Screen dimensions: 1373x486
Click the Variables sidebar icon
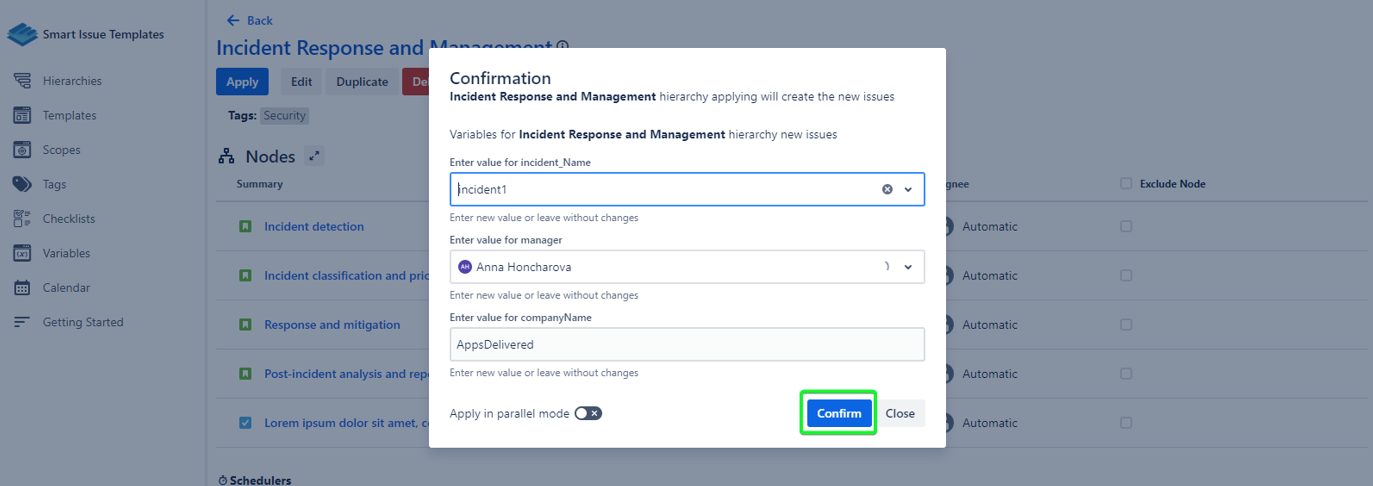22,253
